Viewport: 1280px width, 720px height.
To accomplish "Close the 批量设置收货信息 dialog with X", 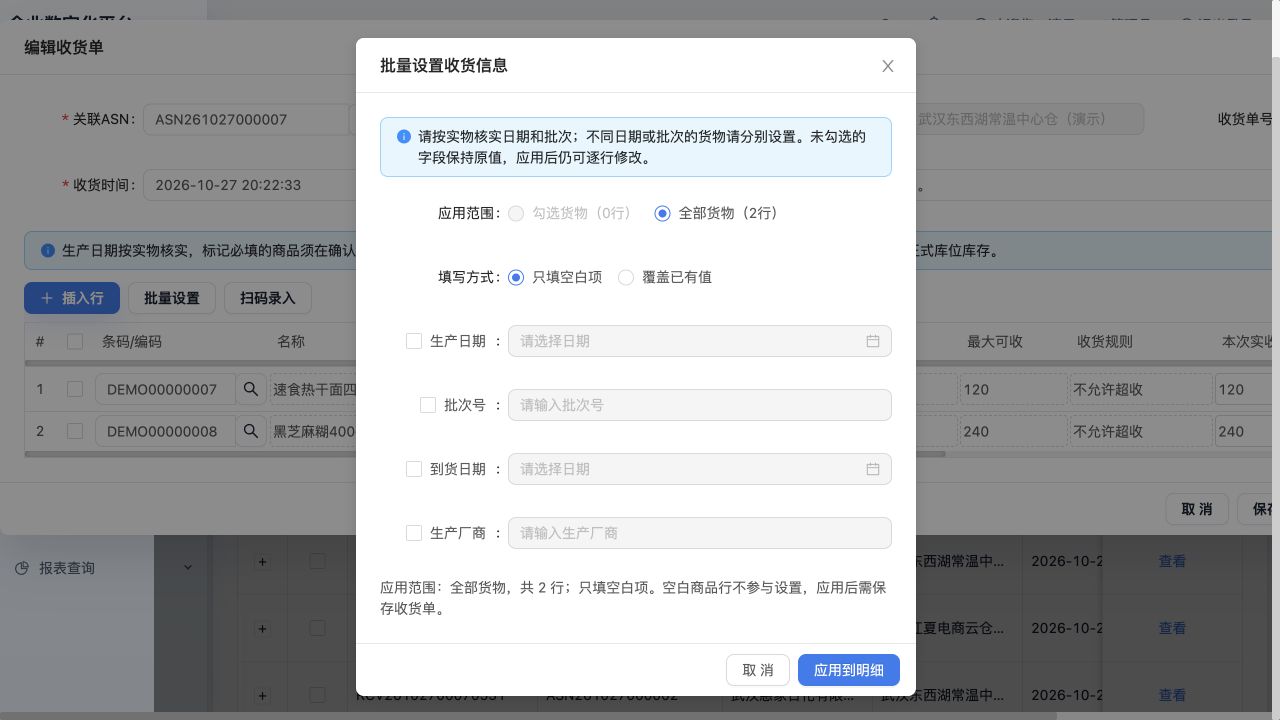I will coord(887,66).
